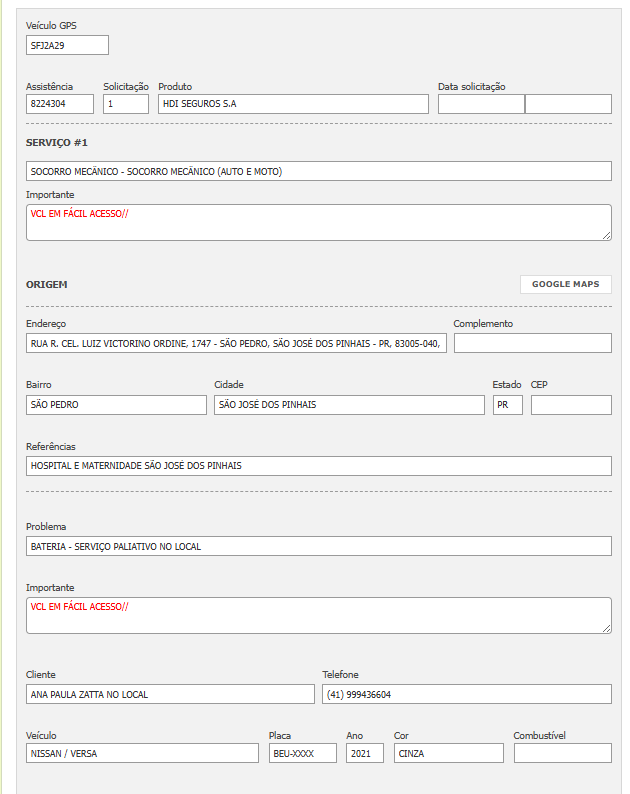Open Google Maps for the origin address
This screenshot has height=794, width=630.
click(x=565, y=284)
